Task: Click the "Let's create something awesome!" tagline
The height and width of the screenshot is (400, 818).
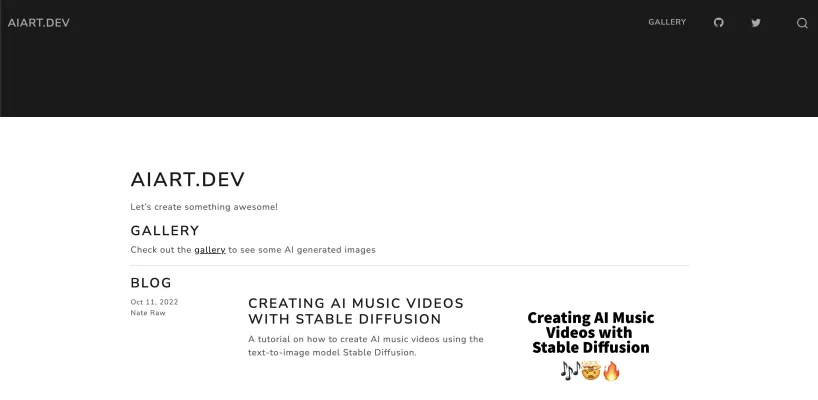Action: (x=204, y=207)
